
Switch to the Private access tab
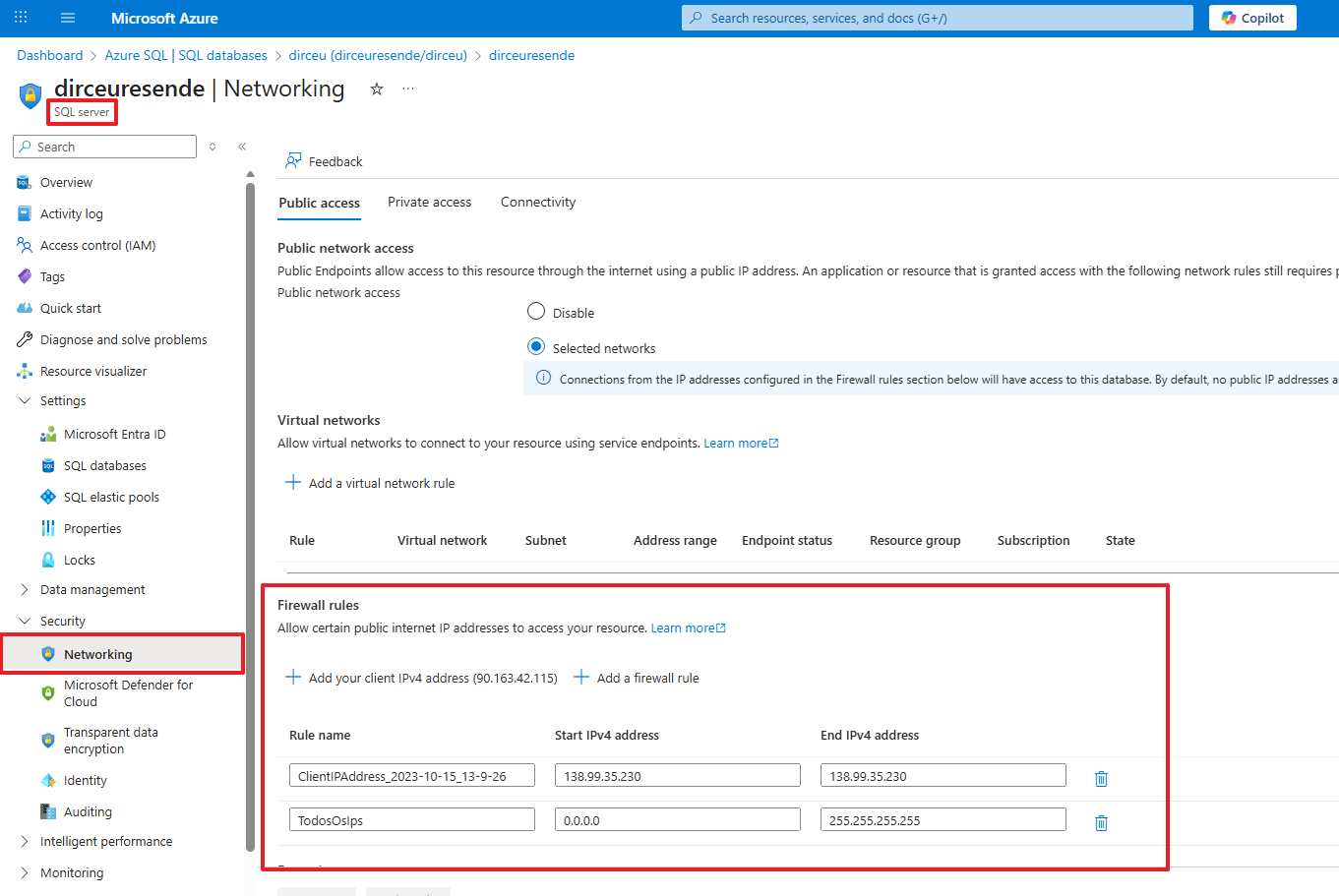(429, 202)
